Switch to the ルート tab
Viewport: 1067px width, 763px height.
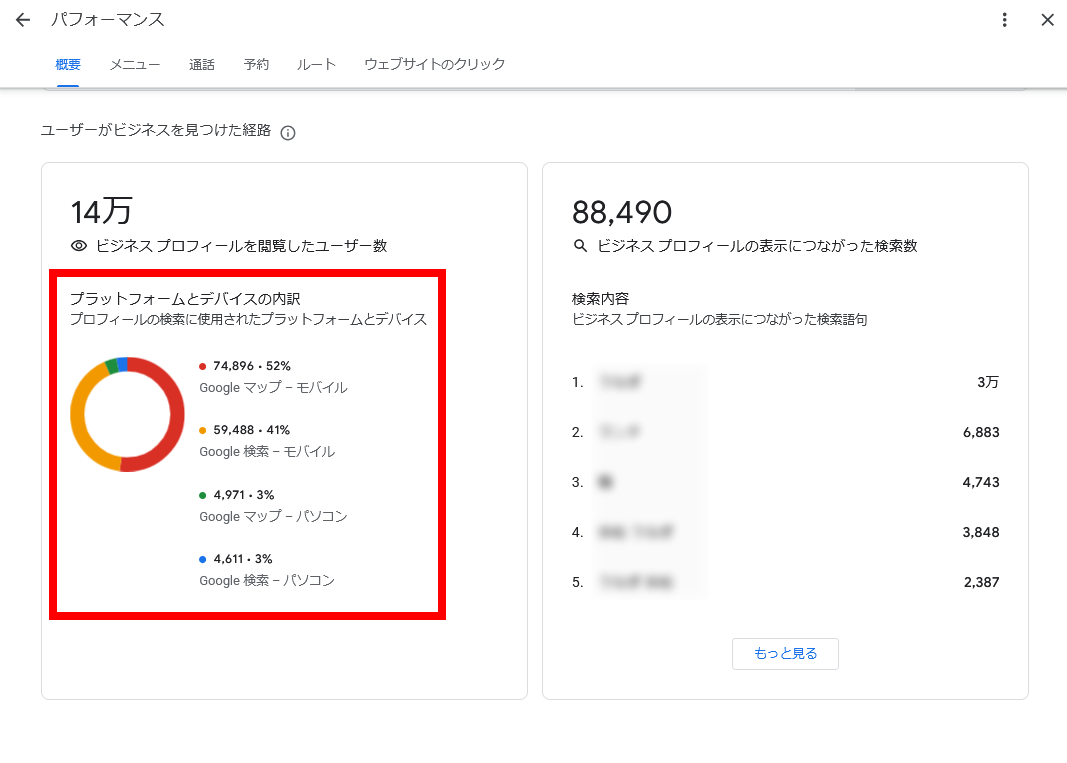point(316,65)
